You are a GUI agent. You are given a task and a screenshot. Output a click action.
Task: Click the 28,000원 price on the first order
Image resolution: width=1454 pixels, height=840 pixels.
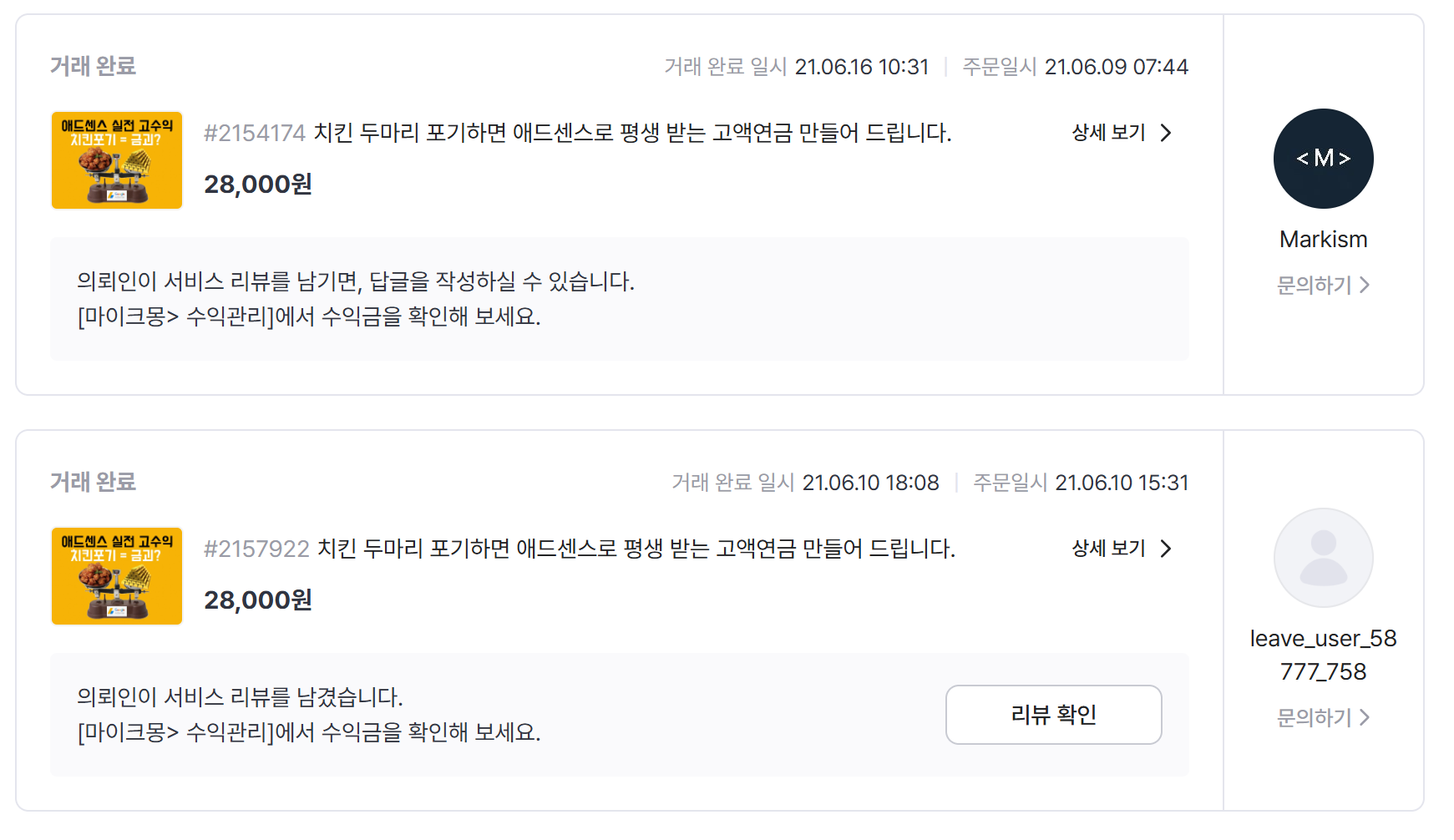tap(258, 183)
